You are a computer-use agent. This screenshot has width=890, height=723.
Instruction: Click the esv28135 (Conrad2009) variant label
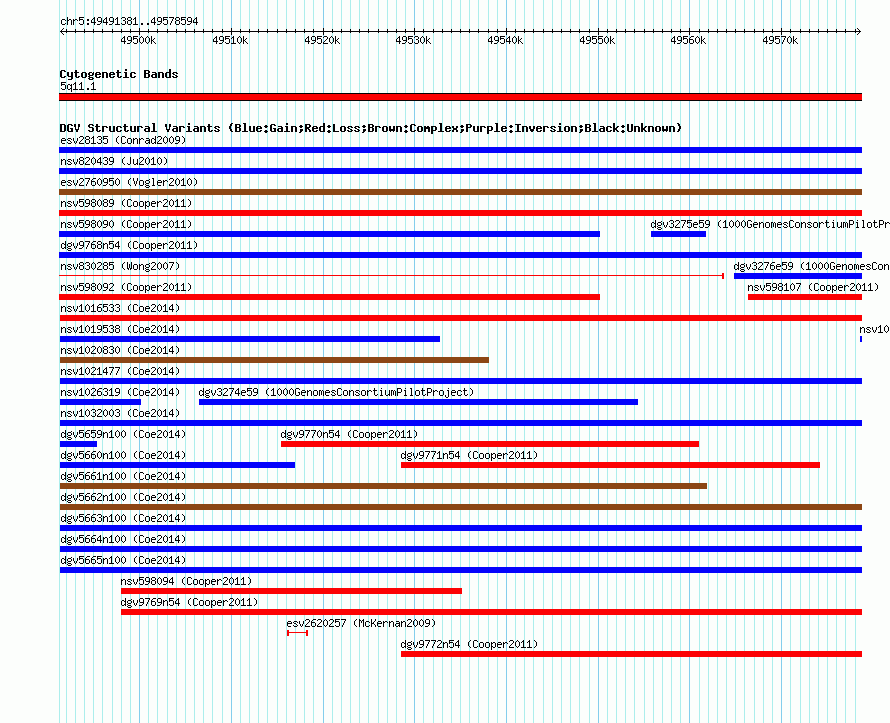(x=123, y=140)
